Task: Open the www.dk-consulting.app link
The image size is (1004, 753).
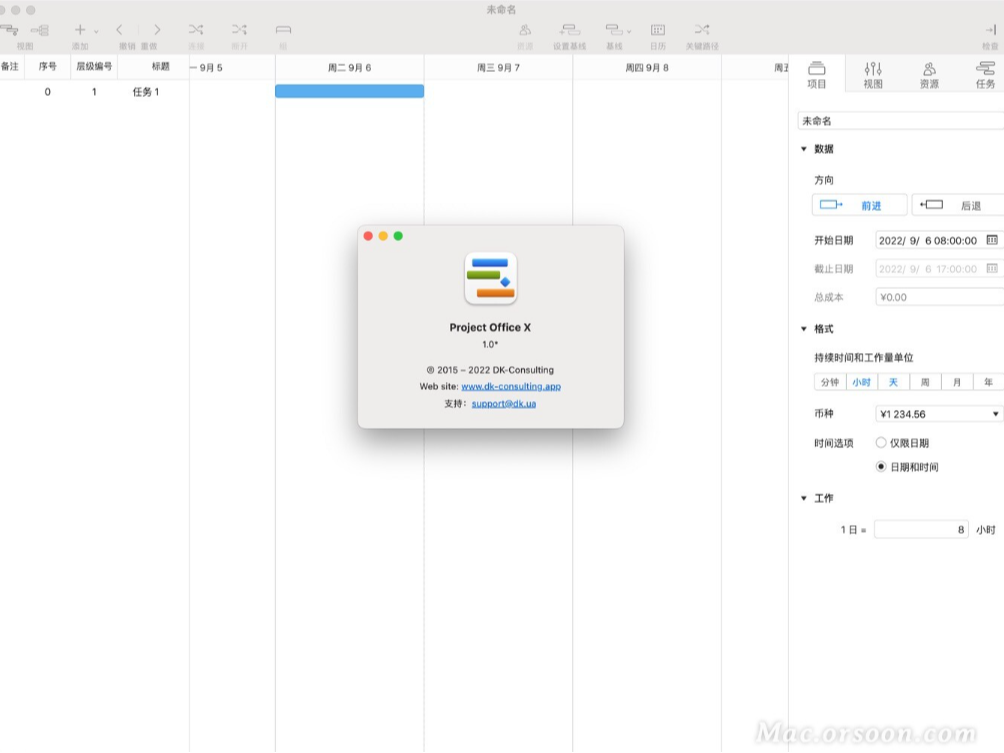Action: pos(509,386)
